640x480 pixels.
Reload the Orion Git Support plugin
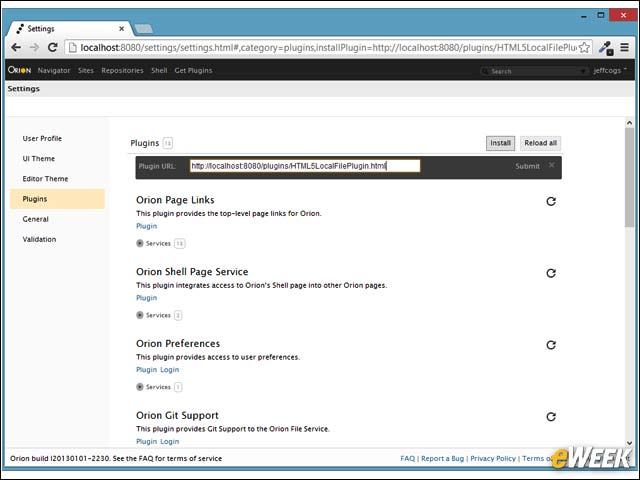point(551,417)
